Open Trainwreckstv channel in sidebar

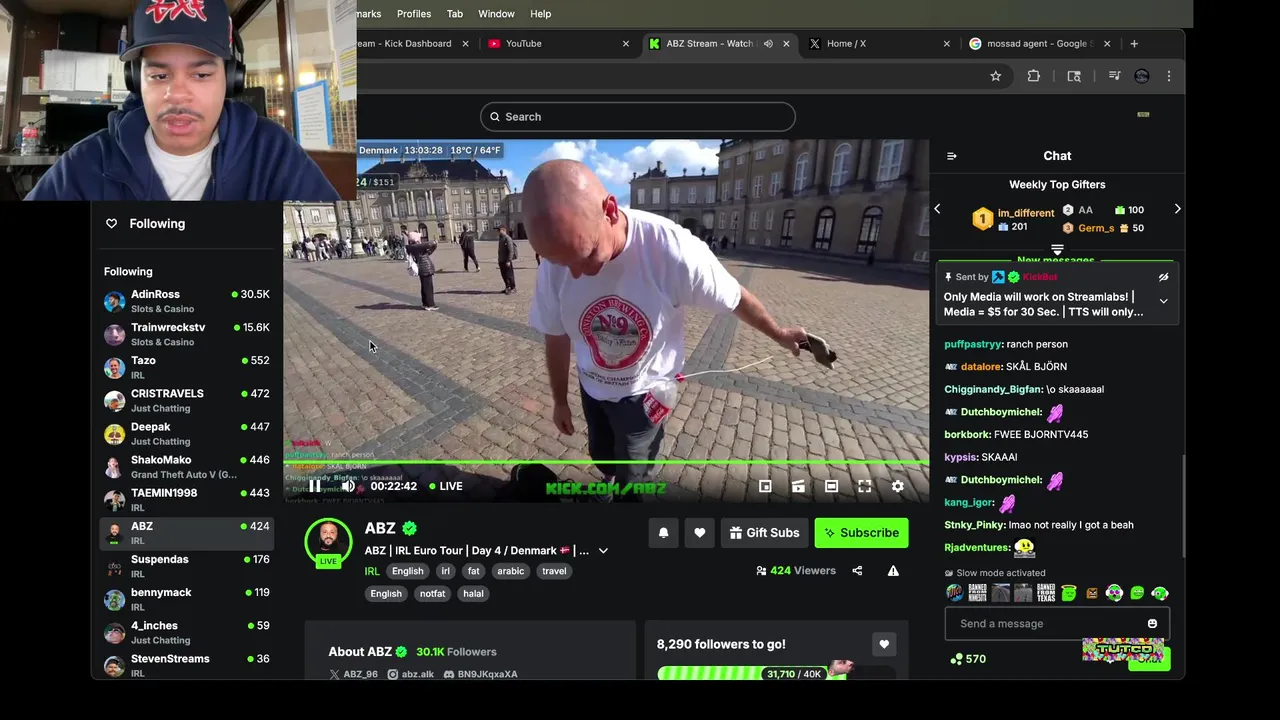[187, 334]
